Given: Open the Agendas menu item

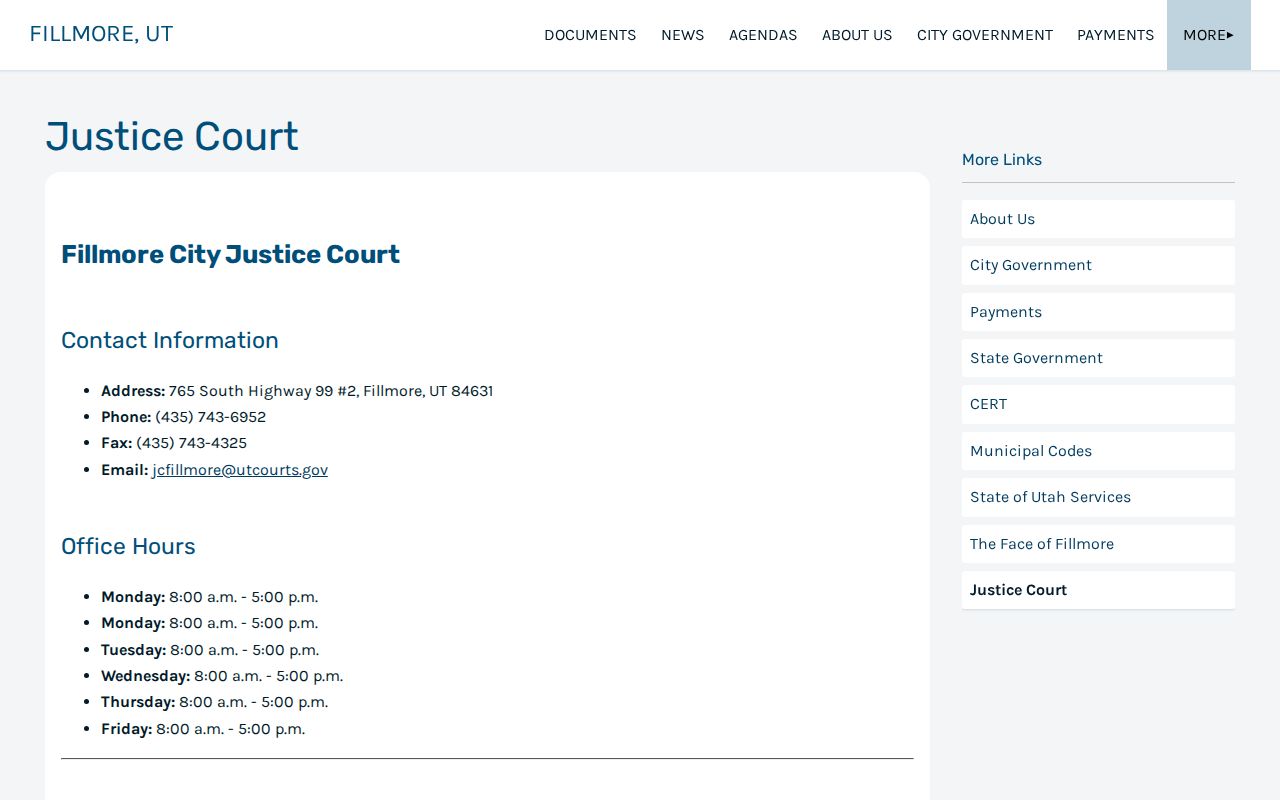Looking at the screenshot, I should (x=763, y=35).
